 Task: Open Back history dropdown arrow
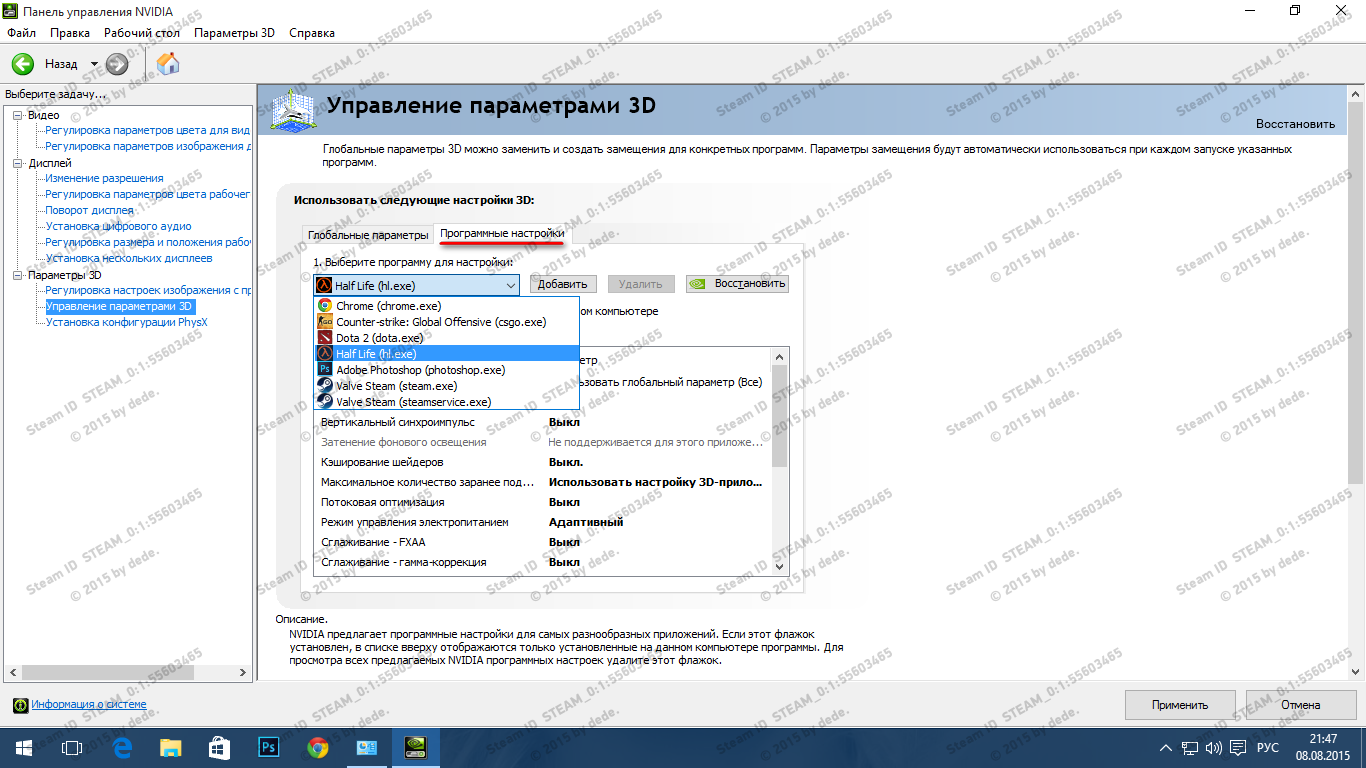(x=95, y=64)
